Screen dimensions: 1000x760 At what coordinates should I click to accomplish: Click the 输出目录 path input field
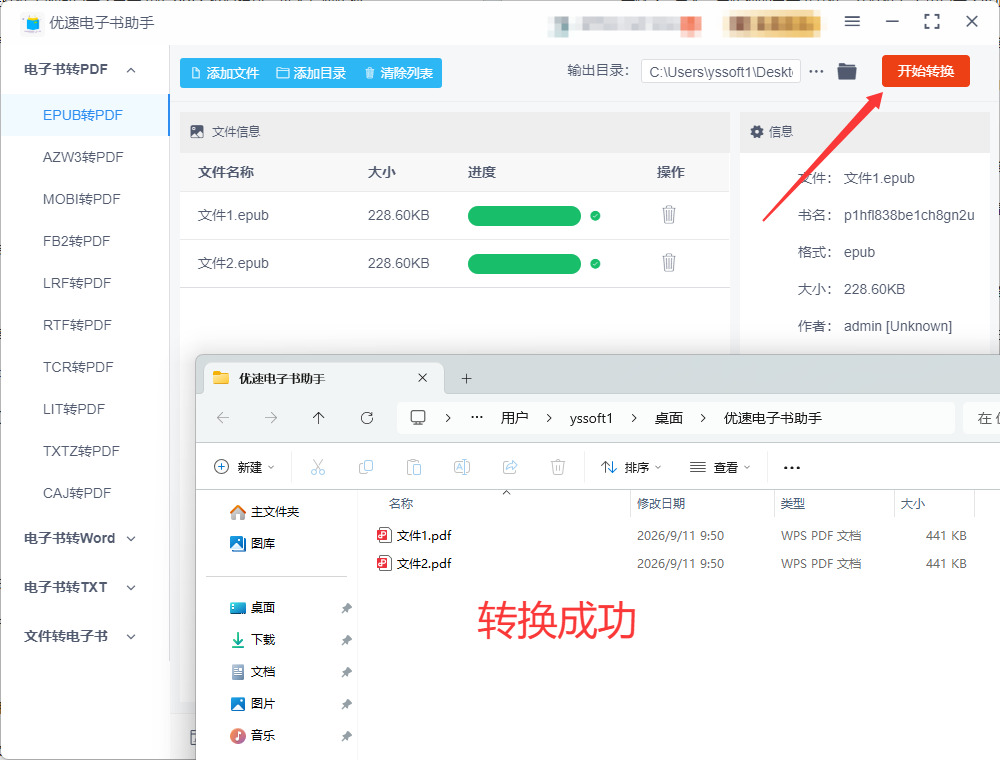point(720,71)
